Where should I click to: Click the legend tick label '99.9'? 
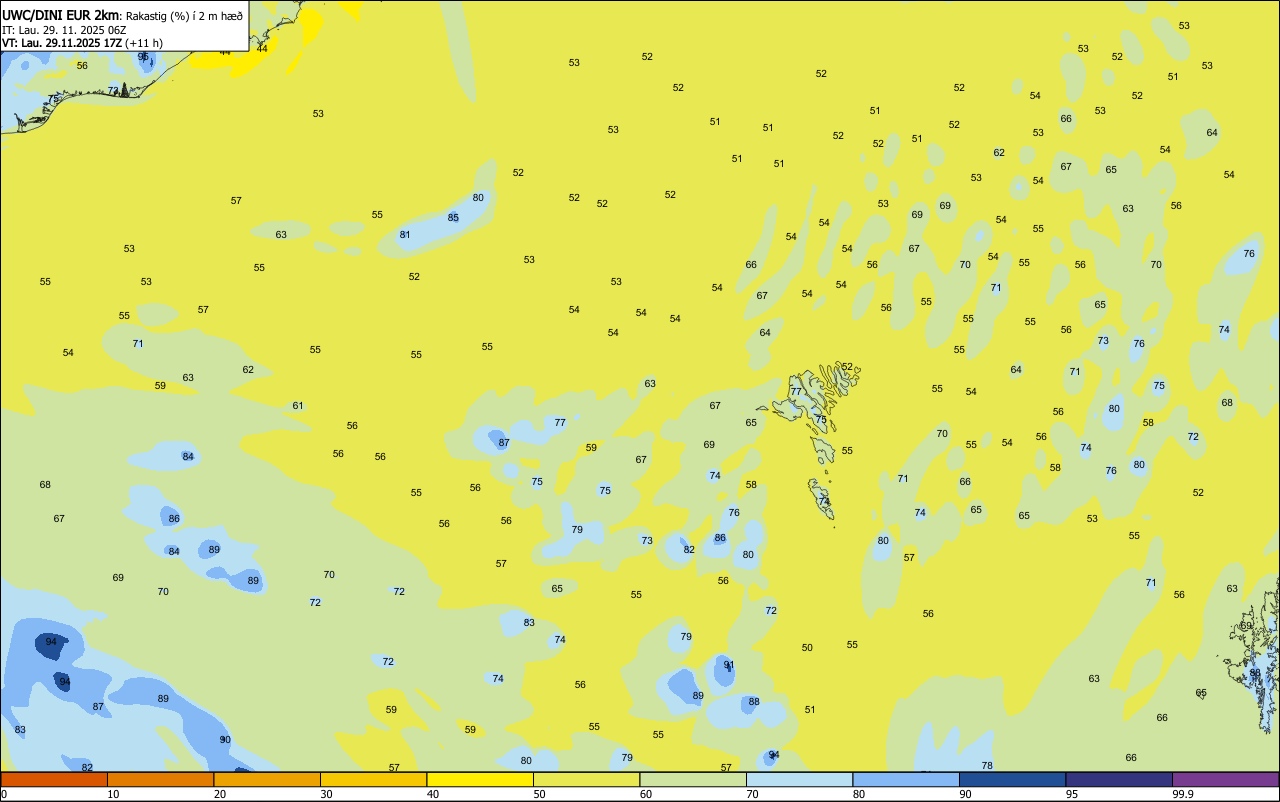pyautogui.click(x=1183, y=794)
